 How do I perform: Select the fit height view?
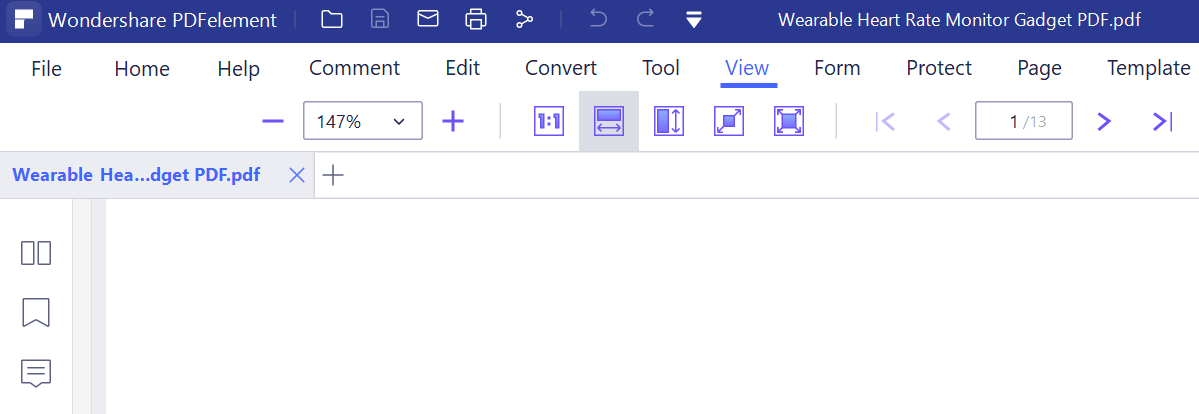point(668,121)
